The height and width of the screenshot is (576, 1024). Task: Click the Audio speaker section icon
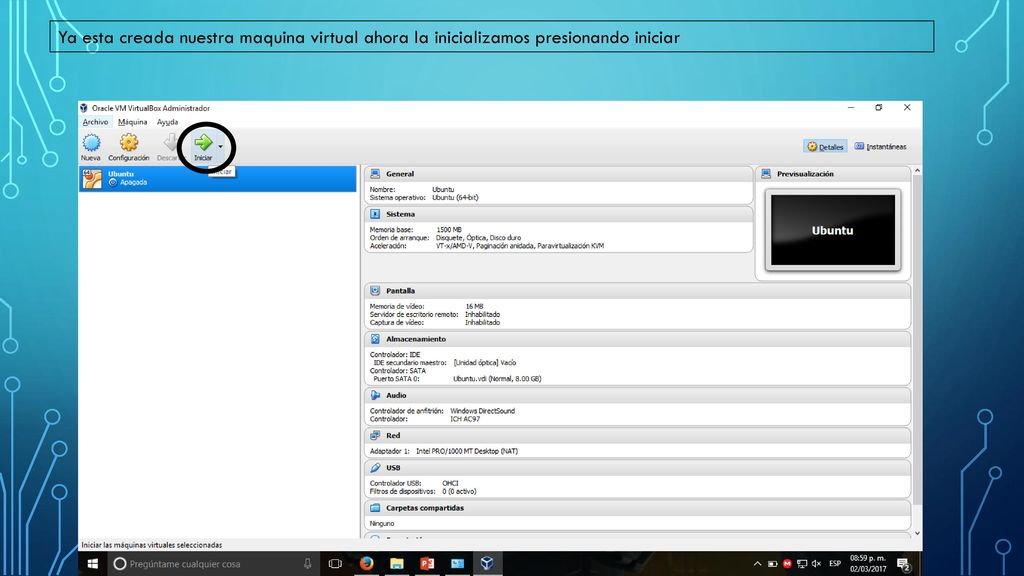[x=375, y=395]
